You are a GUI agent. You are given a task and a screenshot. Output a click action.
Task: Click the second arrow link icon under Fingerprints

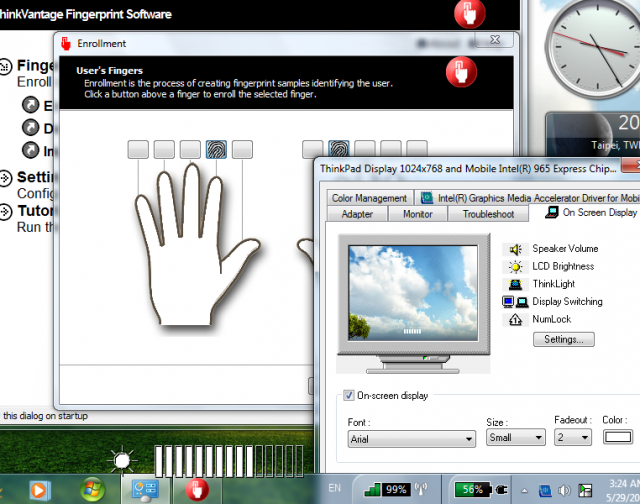tap(31, 127)
